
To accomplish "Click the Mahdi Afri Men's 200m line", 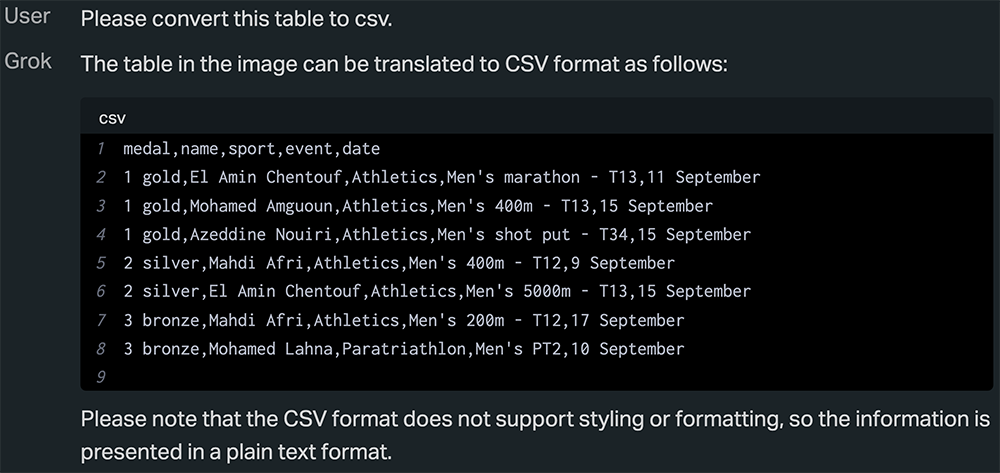I will 404,321.
